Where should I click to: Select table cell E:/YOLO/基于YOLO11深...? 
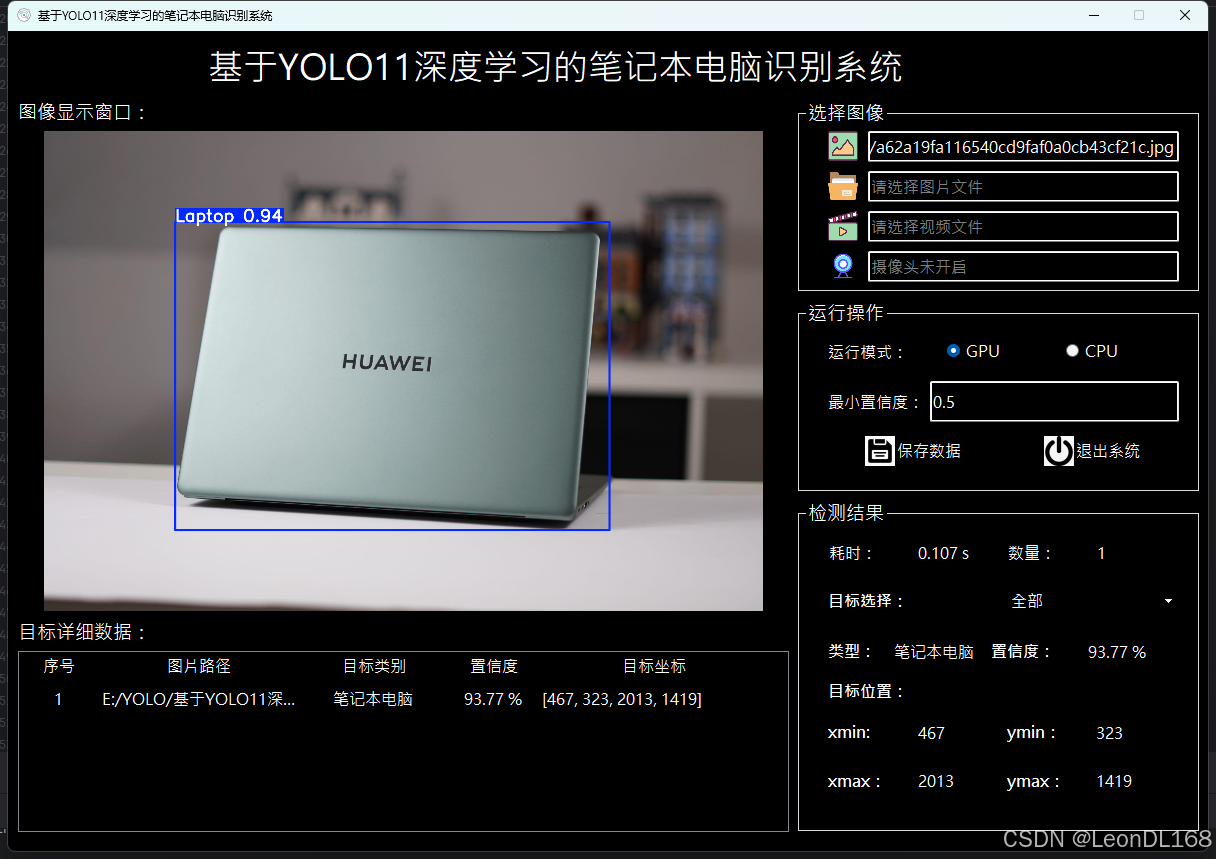click(x=199, y=699)
